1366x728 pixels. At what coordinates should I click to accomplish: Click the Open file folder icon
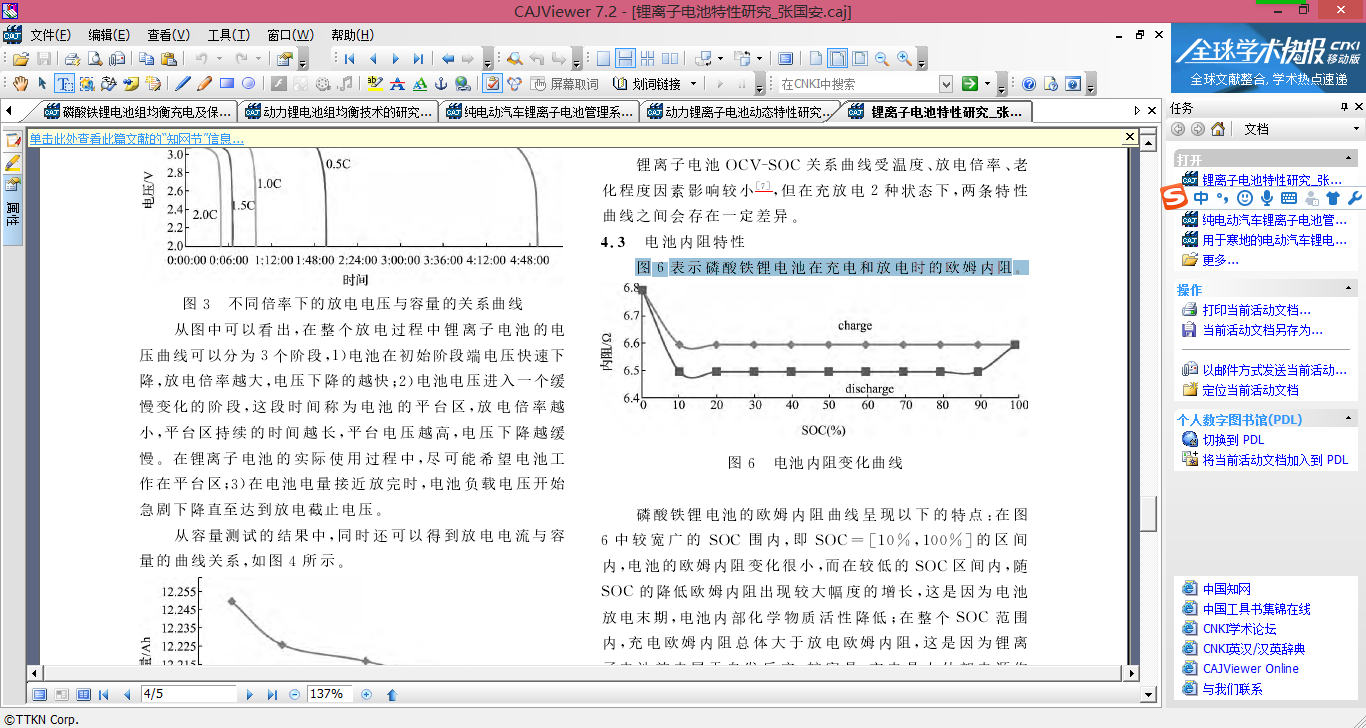[20, 59]
